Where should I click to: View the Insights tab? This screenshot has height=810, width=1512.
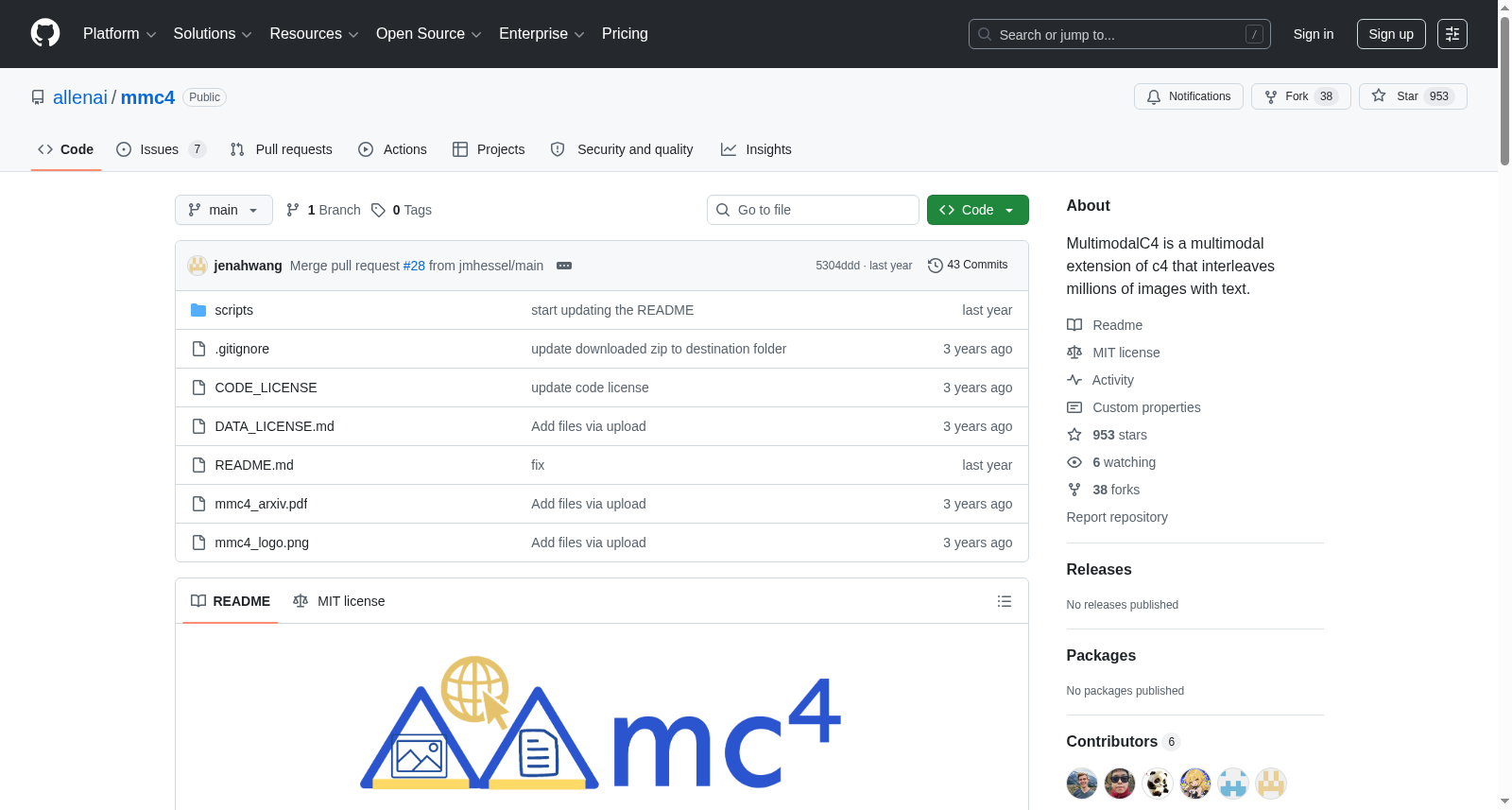756,149
